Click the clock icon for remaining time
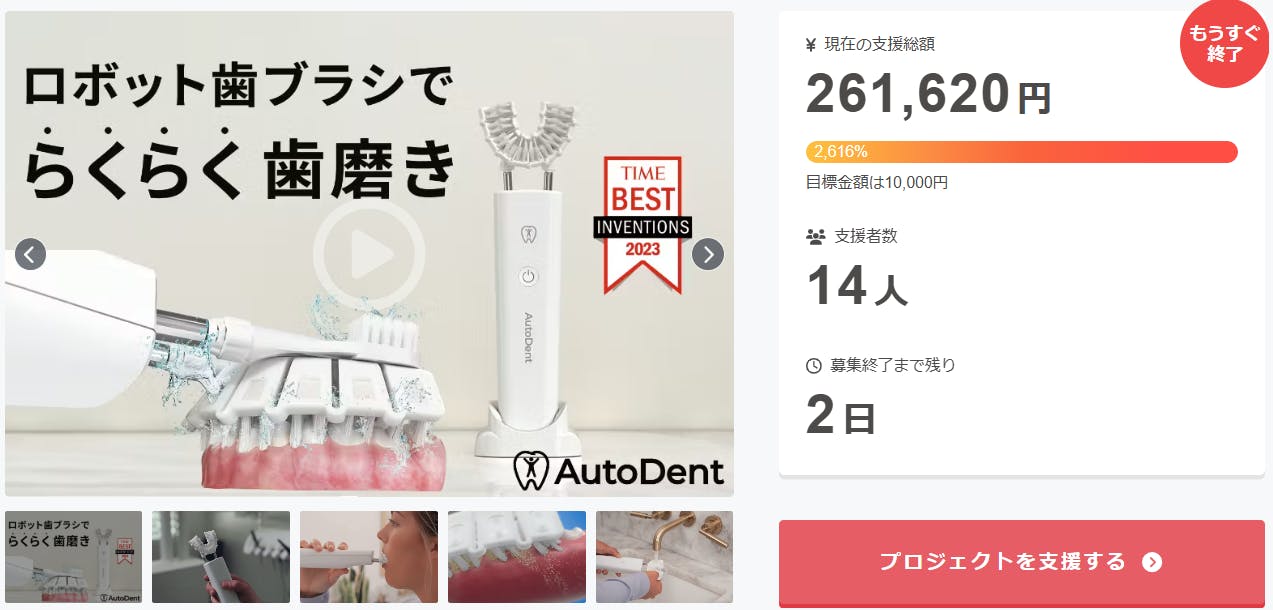The height and width of the screenshot is (610, 1273). click(x=813, y=366)
